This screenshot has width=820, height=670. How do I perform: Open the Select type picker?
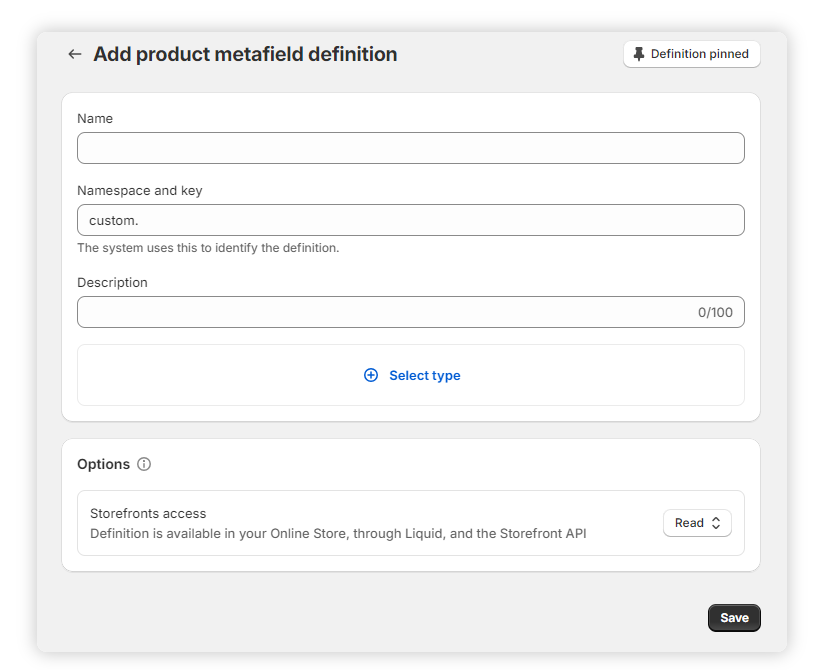pos(424,375)
